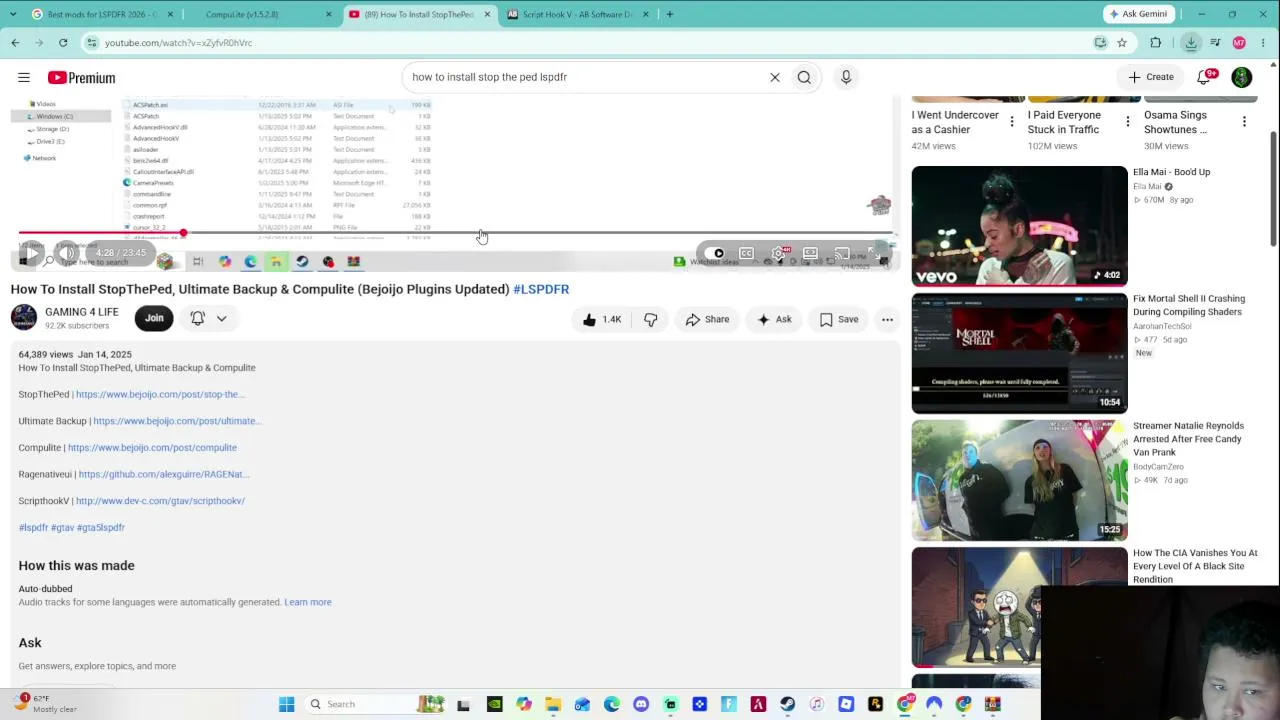The width and height of the screenshot is (1280, 720).
Task: Dislike the video with thumbs down
Action: tap(651, 319)
